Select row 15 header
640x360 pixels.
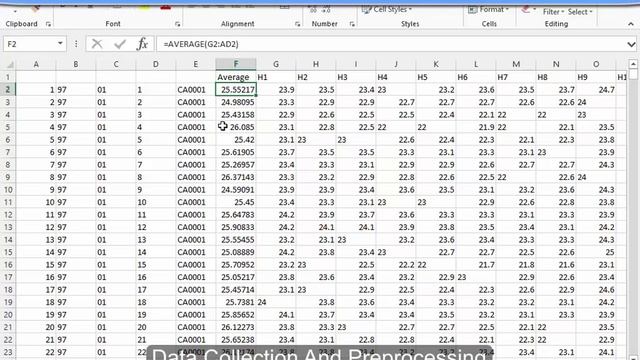[x=8, y=252]
